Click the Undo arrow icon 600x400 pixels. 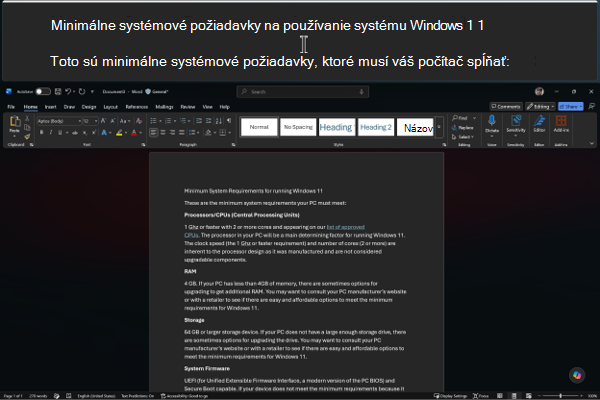[x=68, y=91]
